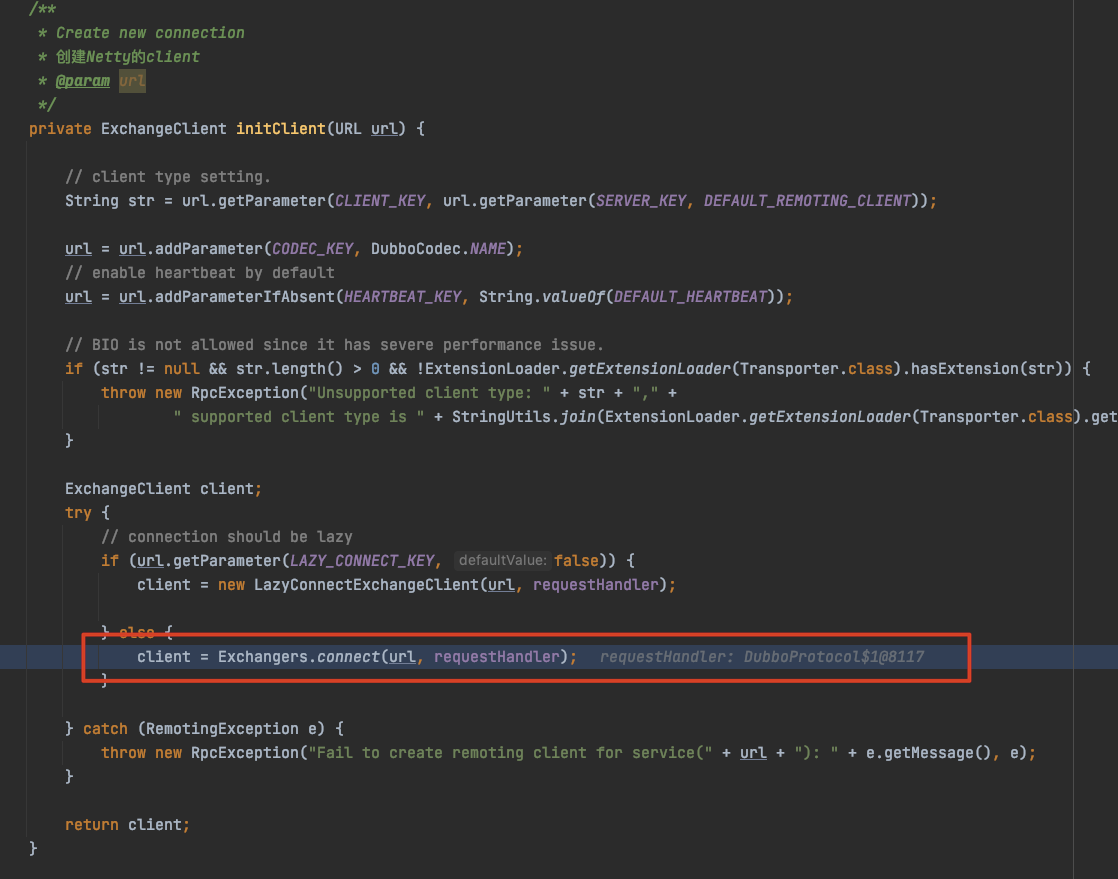Click the StringUtils.join method call
This screenshot has width=1118, height=879.
pos(523,417)
